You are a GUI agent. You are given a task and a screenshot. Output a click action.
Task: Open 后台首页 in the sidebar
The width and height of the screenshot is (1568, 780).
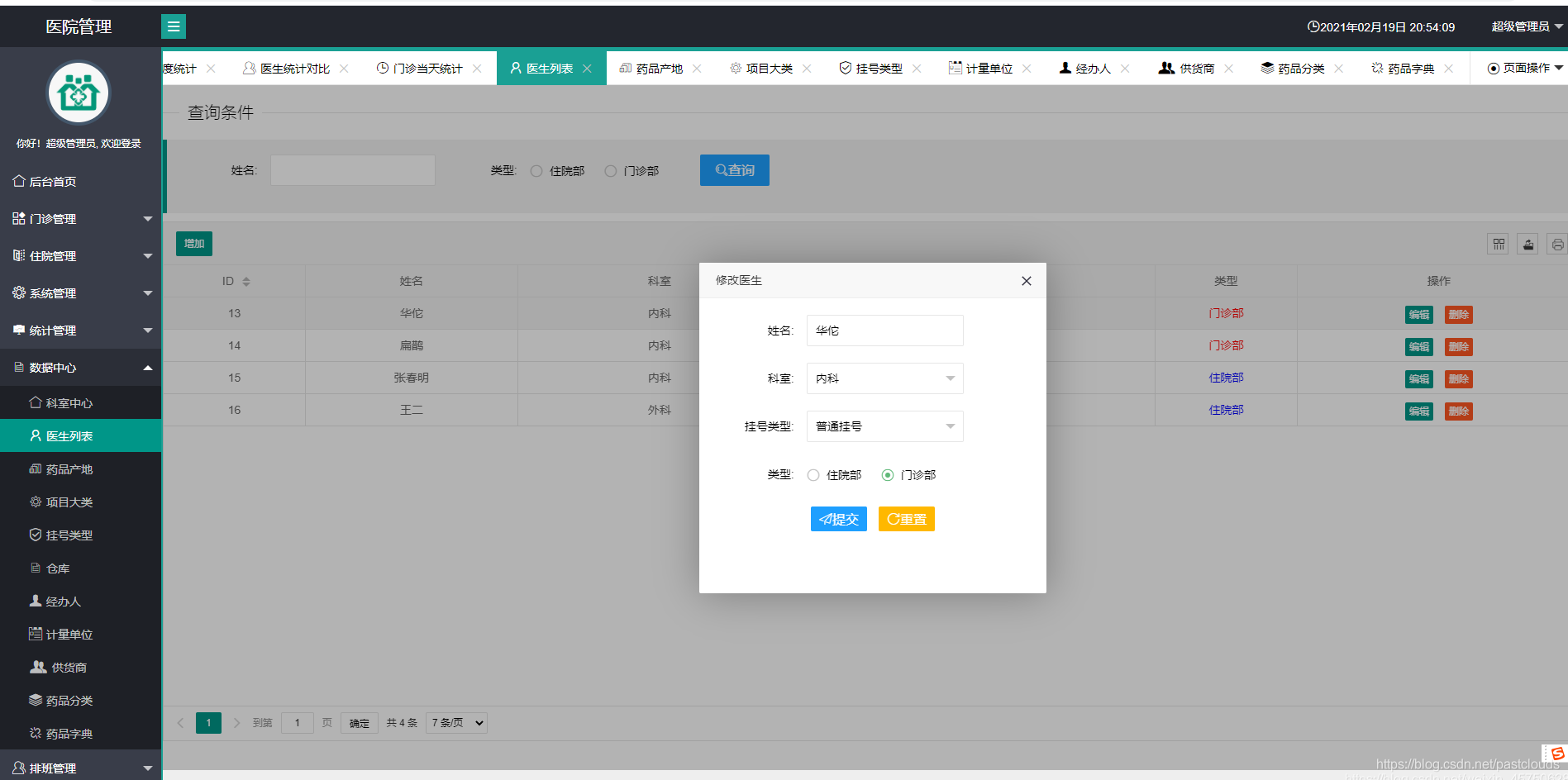point(80,182)
